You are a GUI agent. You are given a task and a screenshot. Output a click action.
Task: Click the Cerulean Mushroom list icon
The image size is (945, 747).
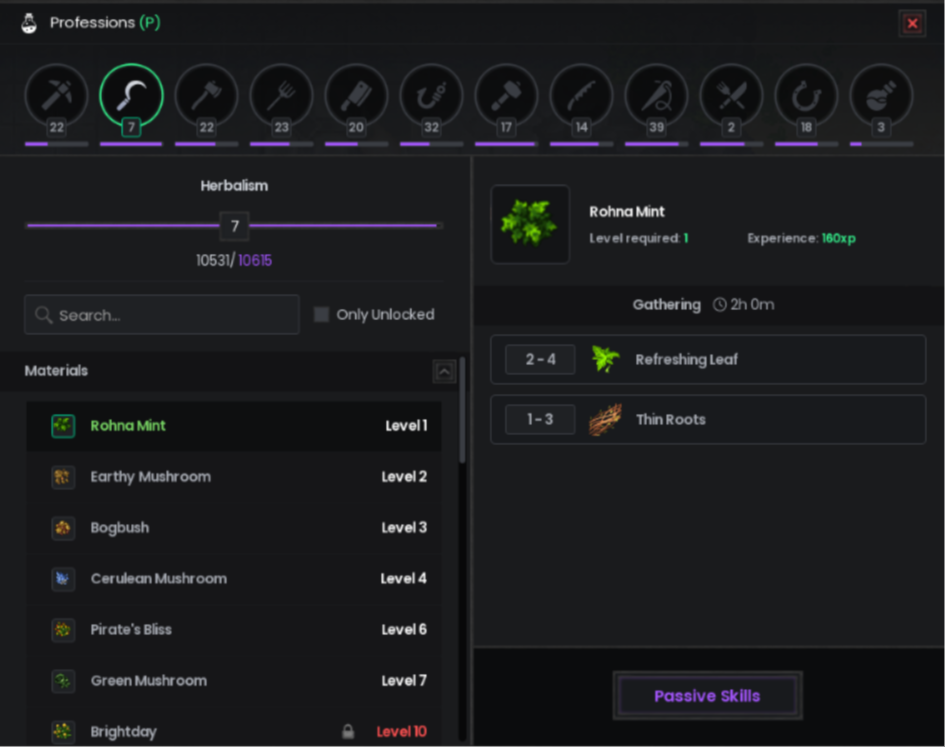(63, 579)
